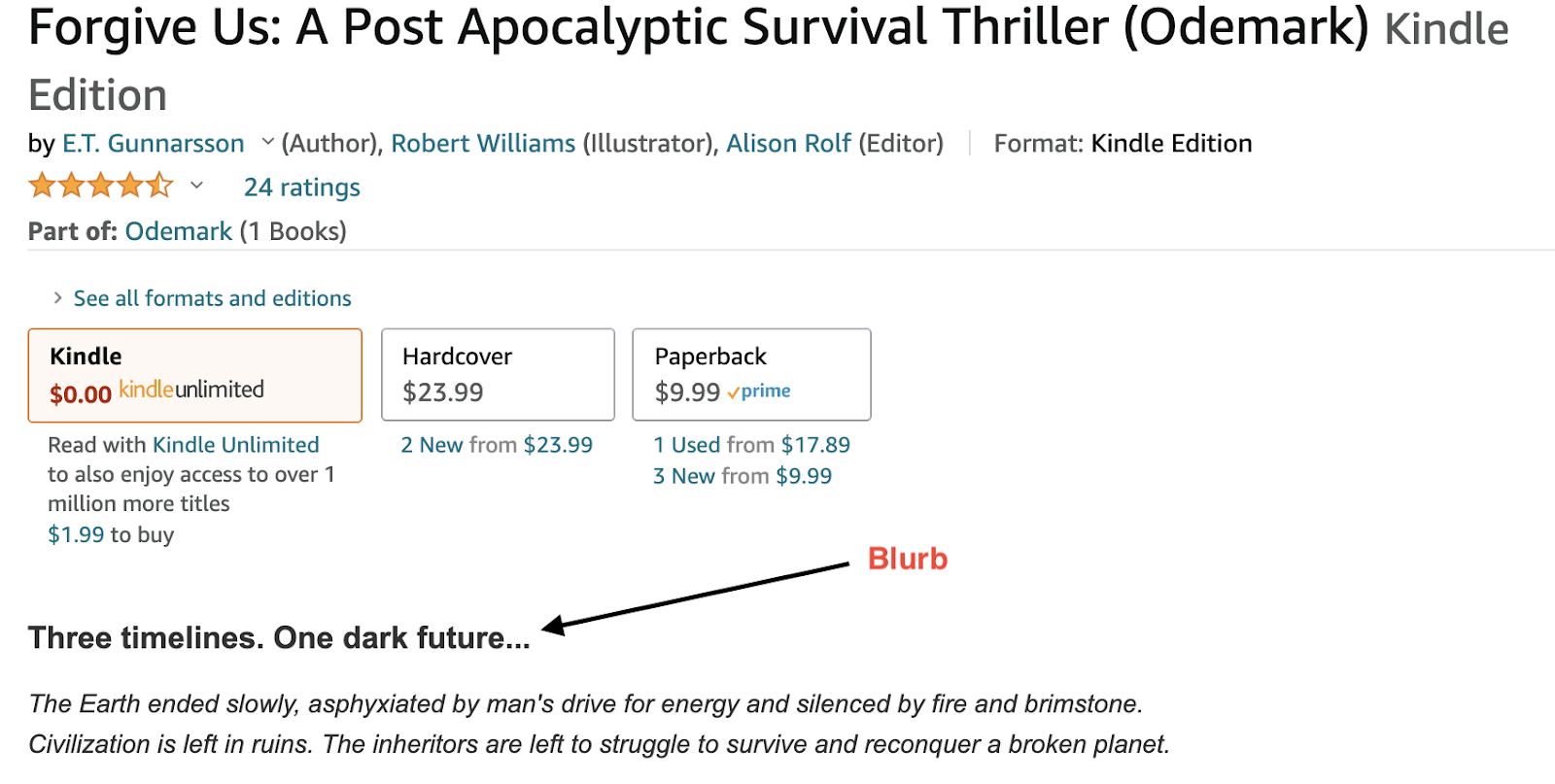Expand See all formats and editions
This screenshot has width=1555, height=784.
pos(212,298)
